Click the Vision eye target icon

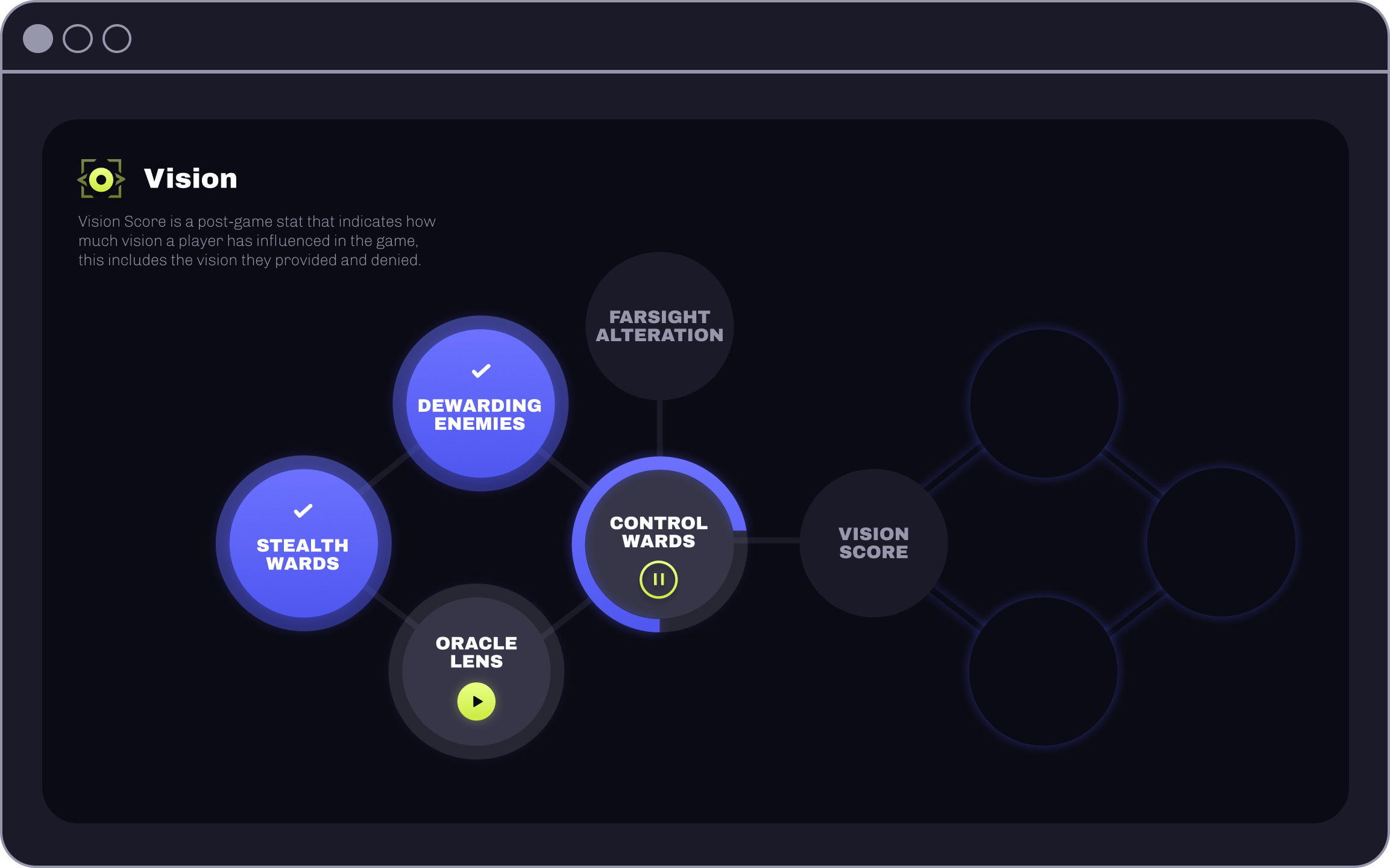coord(101,179)
